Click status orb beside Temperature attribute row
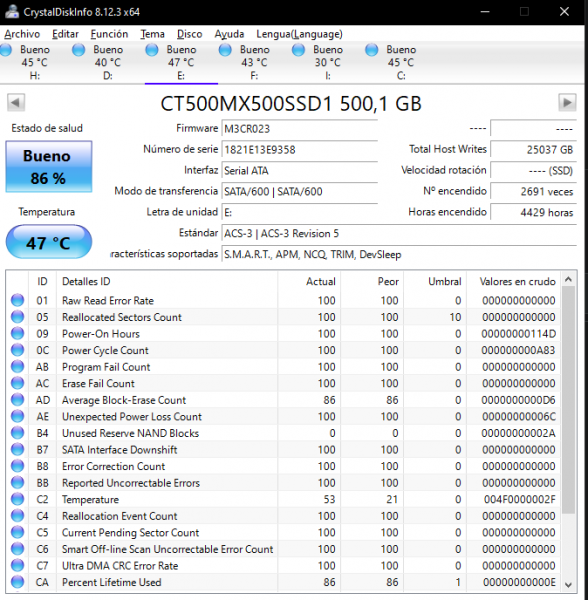588x600 pixels. (17, 499)
